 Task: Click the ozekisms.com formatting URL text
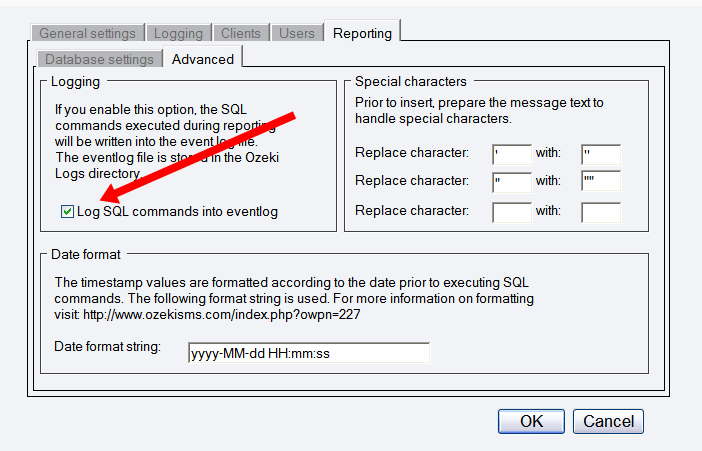tap(222, 314)
